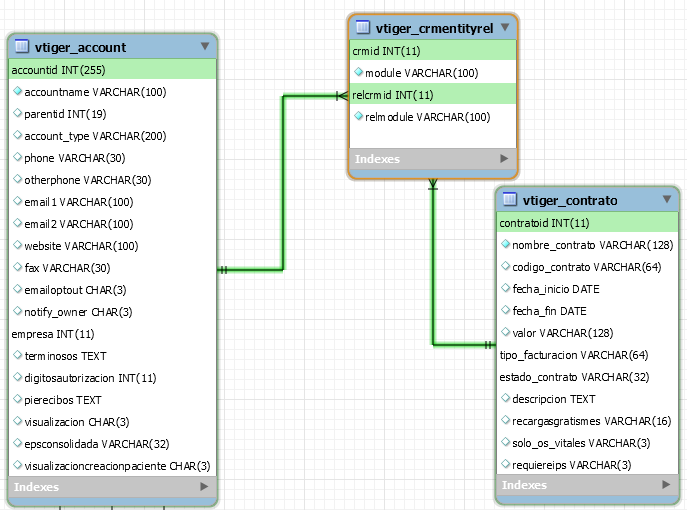Image resolution: width=687 pixels, height=510 pixels.
Task: Select the estado_contrato VARCHAR(32) column
Action: pyautogui.click(x=587, y=377)
